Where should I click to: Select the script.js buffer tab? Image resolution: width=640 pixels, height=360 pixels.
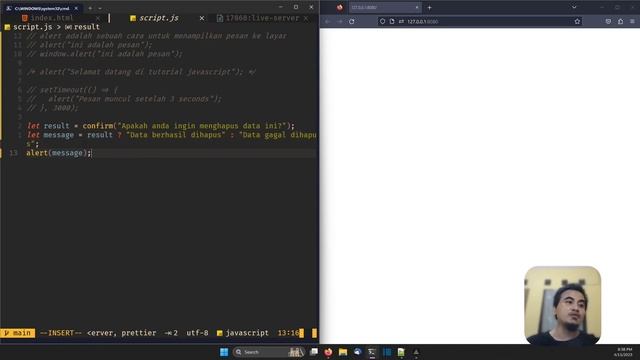159,18
